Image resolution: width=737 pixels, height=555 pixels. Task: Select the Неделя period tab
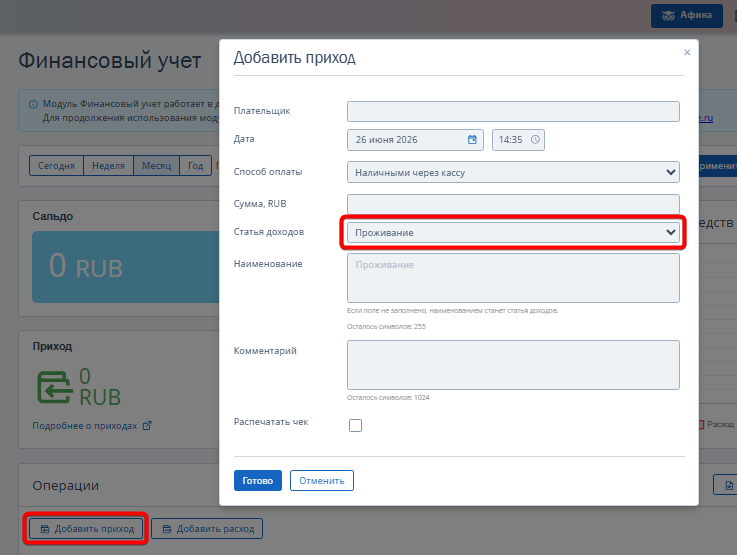[109, 166]
